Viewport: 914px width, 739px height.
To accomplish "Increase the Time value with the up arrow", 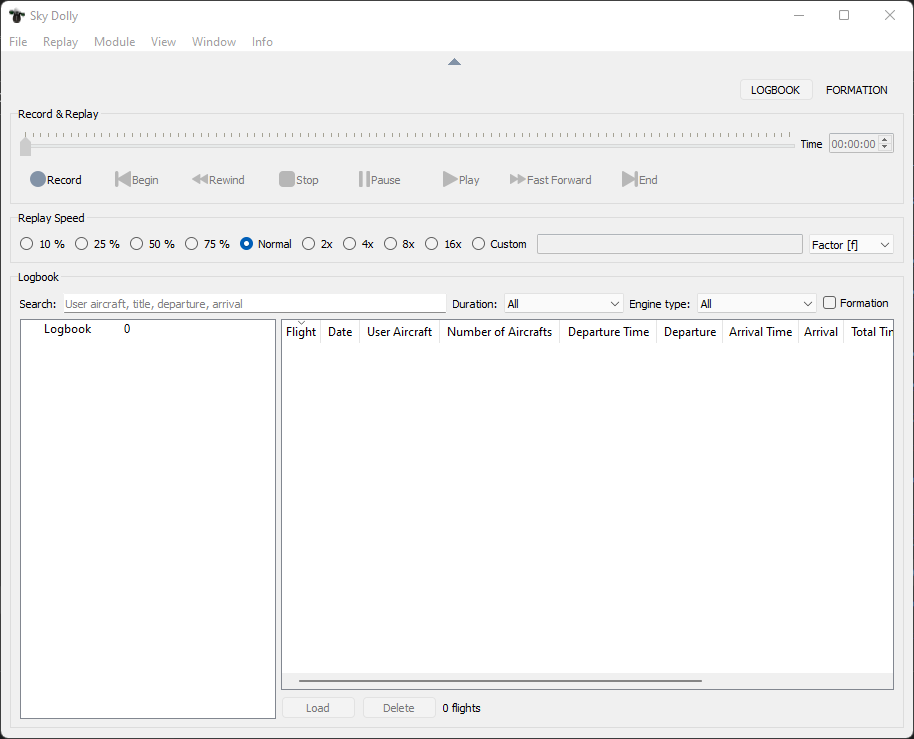I will click(x=885, y=140).
